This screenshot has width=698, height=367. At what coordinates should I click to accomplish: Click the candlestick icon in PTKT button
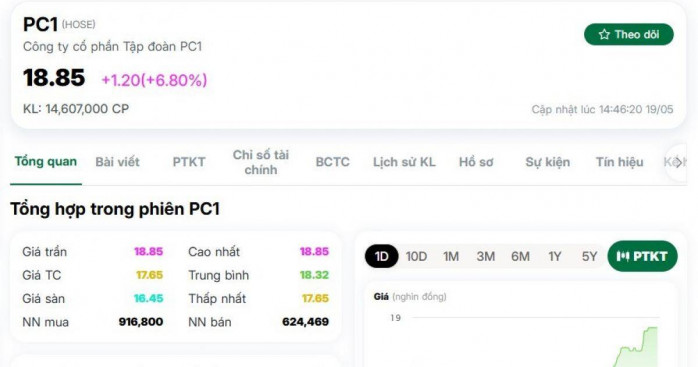623,256
